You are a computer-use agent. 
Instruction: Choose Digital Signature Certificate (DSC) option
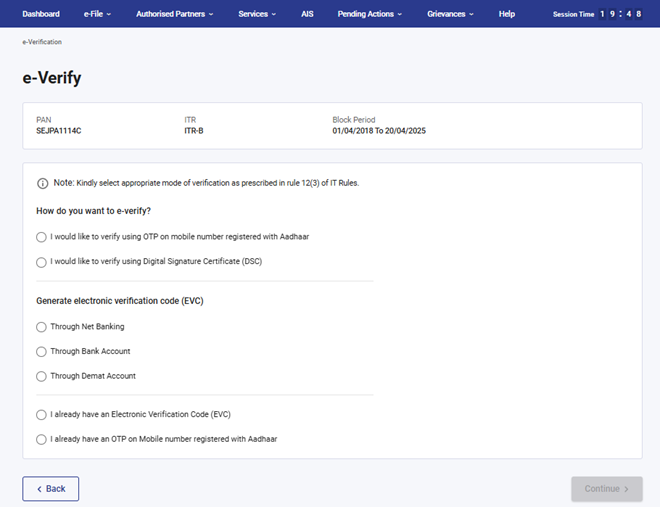point(41,262)
